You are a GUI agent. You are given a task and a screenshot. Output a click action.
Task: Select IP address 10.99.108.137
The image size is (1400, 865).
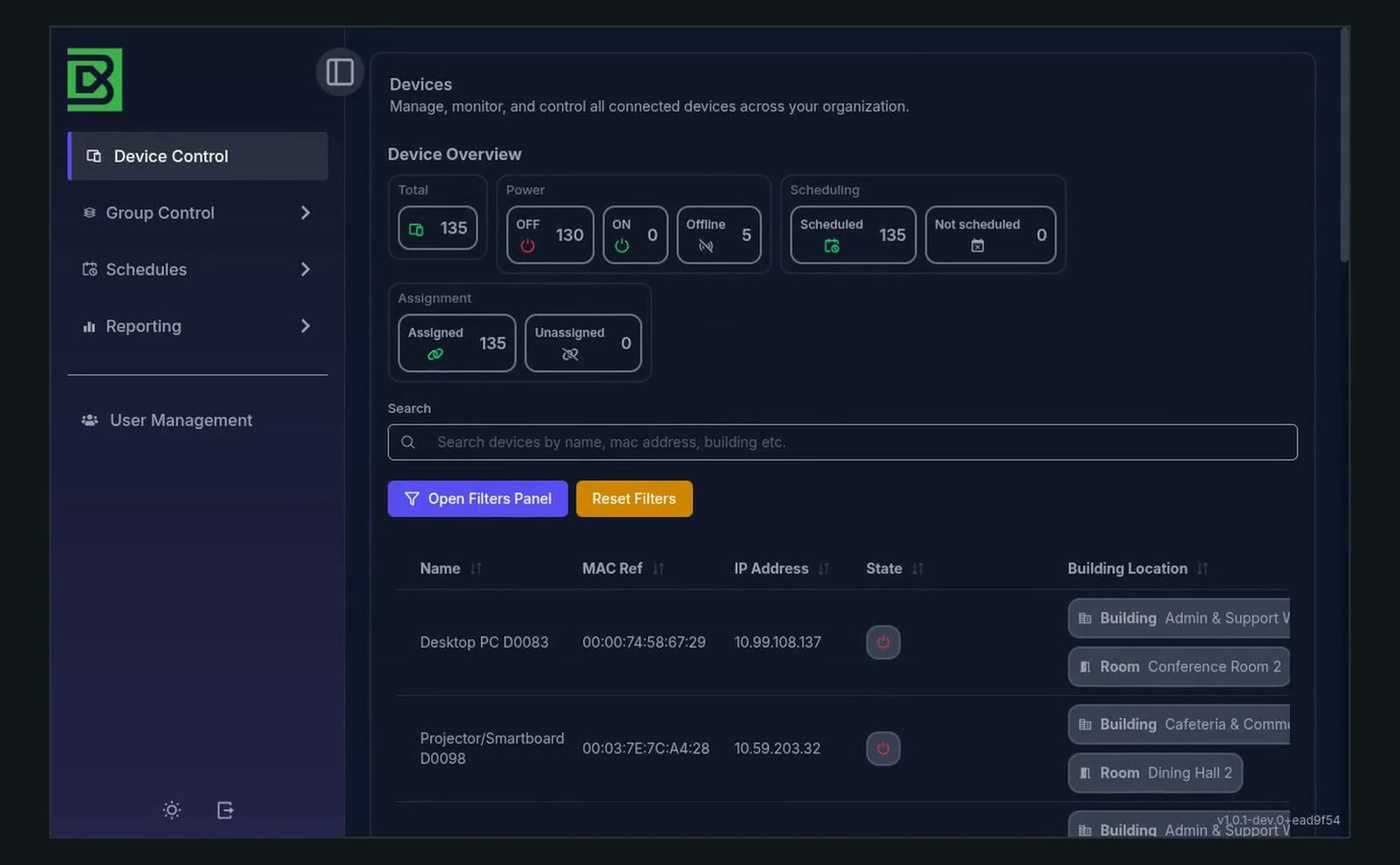pos(777,643)
